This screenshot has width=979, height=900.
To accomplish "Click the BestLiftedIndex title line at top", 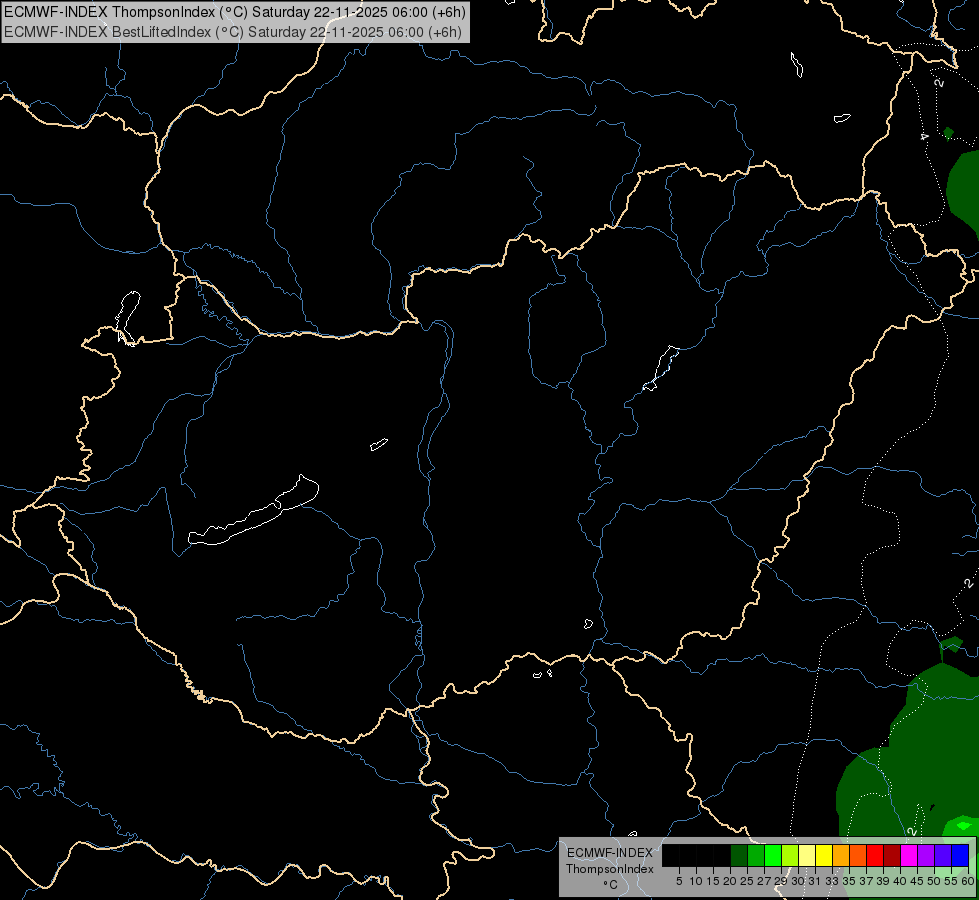I will pyautogui.click(x=233, y=32).
